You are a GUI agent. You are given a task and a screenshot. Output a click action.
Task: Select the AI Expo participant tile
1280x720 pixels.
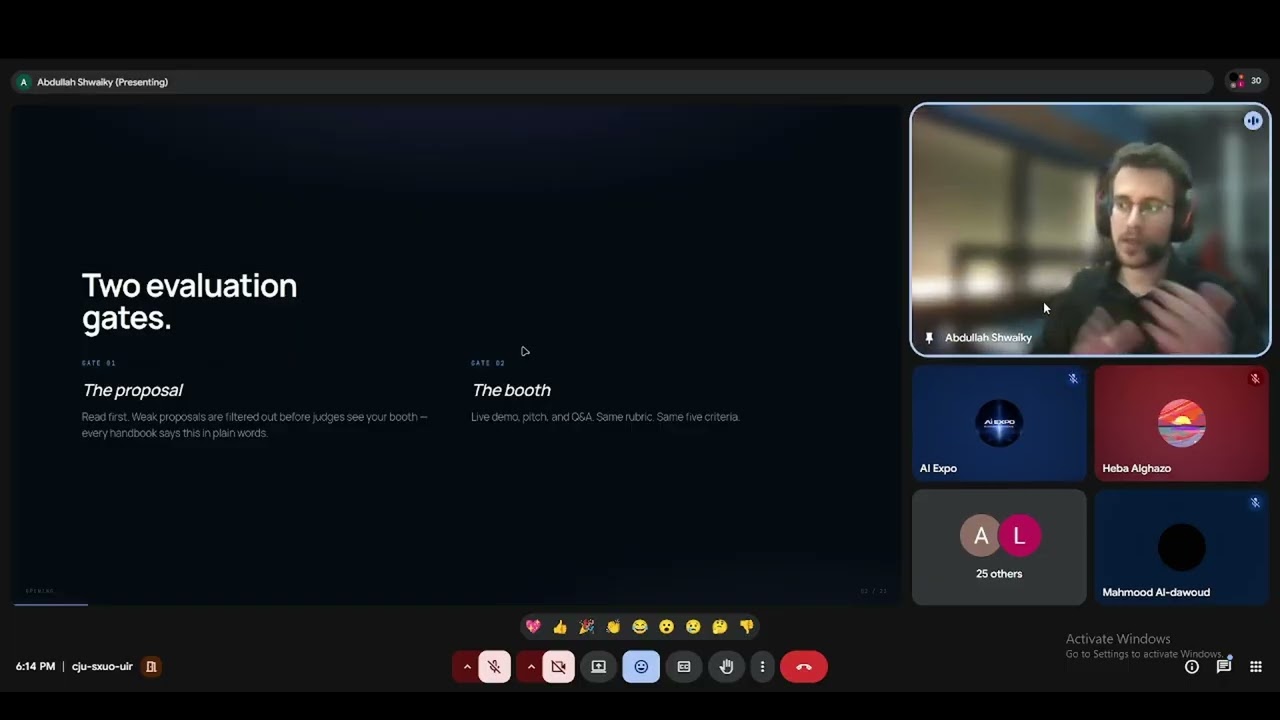pos(999,423)
